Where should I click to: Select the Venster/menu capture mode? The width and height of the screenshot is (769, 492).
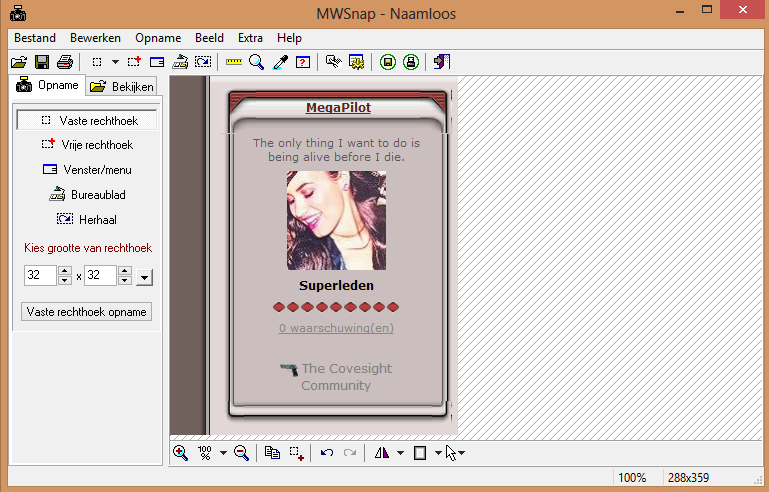pos(87,170)
